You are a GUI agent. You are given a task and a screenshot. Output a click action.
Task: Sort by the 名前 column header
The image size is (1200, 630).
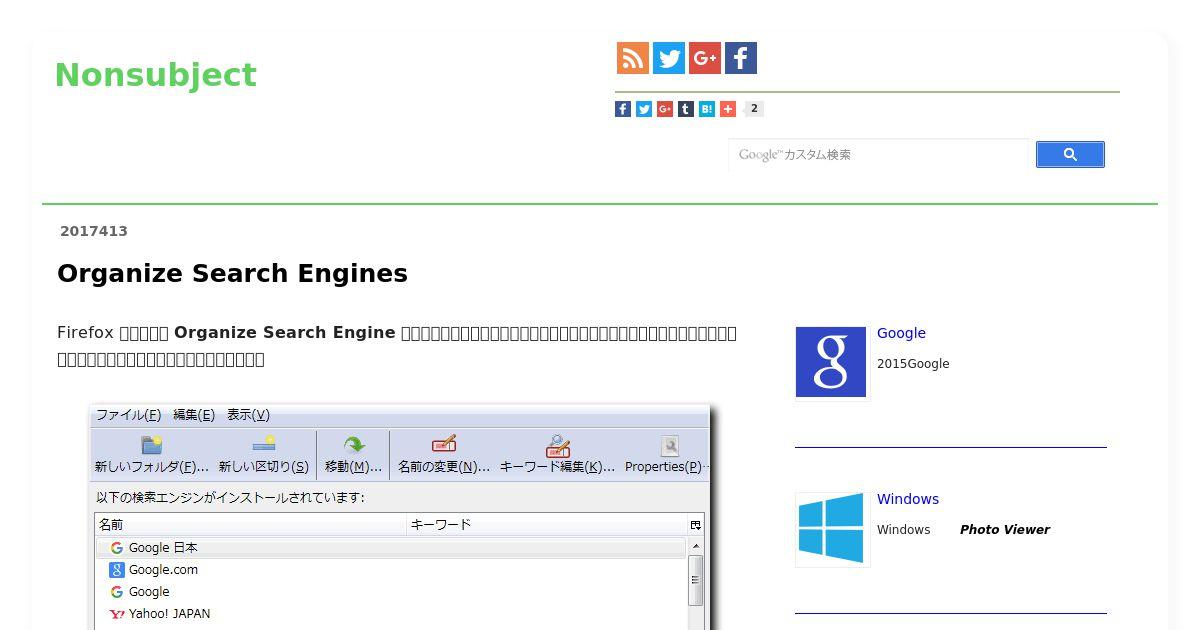pos(251,524)
